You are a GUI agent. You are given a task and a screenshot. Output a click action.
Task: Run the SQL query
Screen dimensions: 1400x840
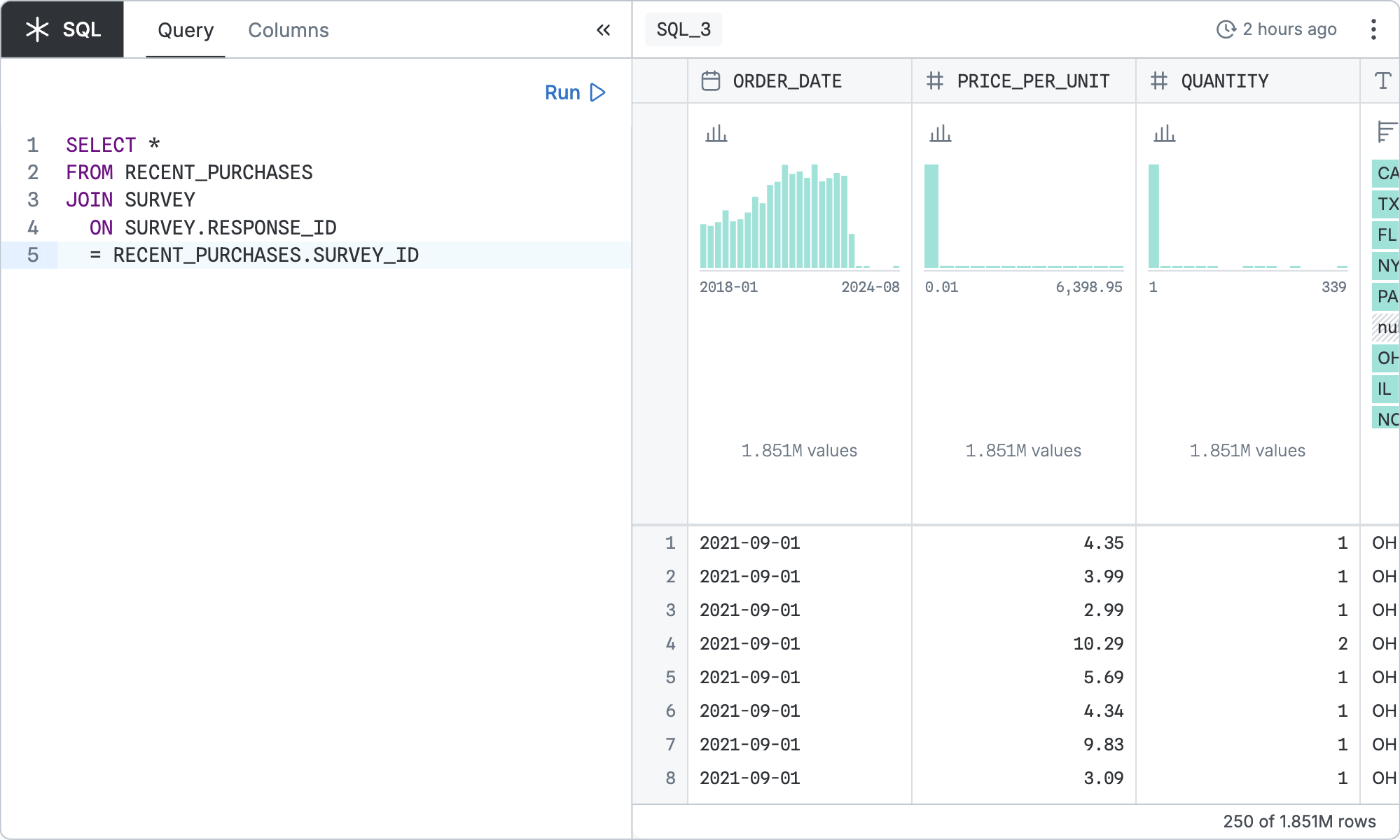point(574,92)
